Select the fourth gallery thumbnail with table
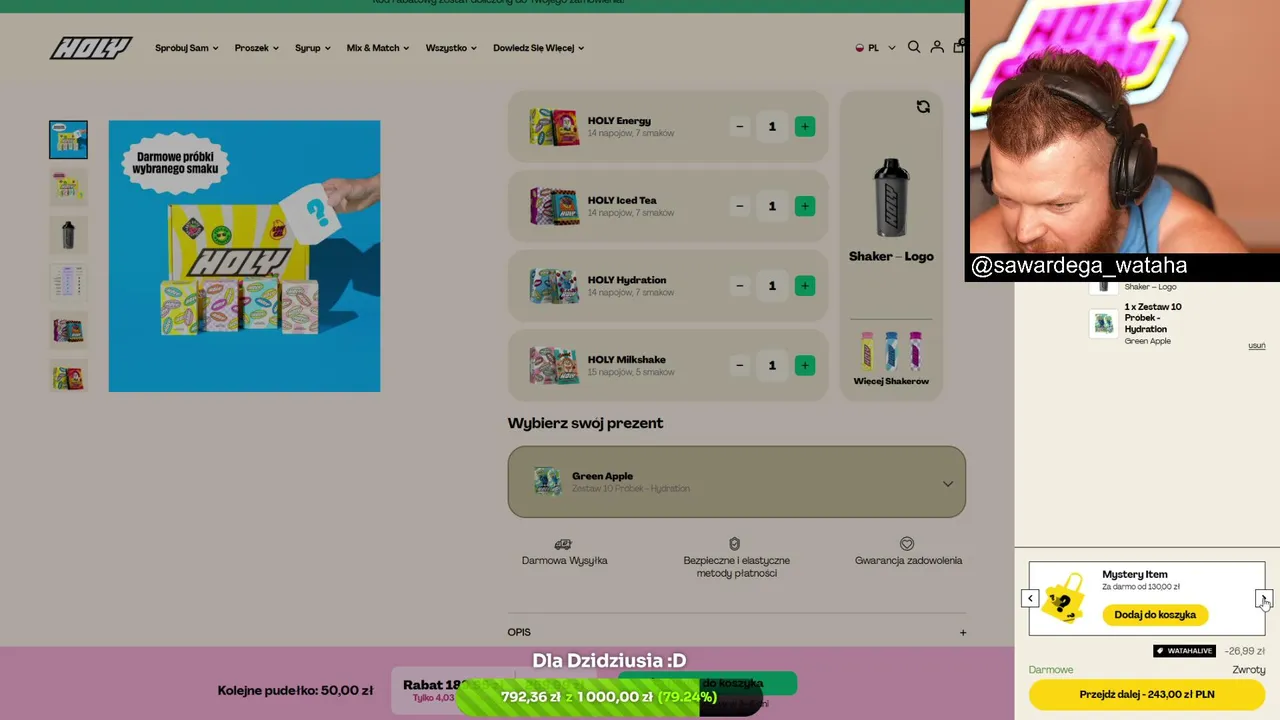The image size is (1280, 720). click(x=68, y=282)
